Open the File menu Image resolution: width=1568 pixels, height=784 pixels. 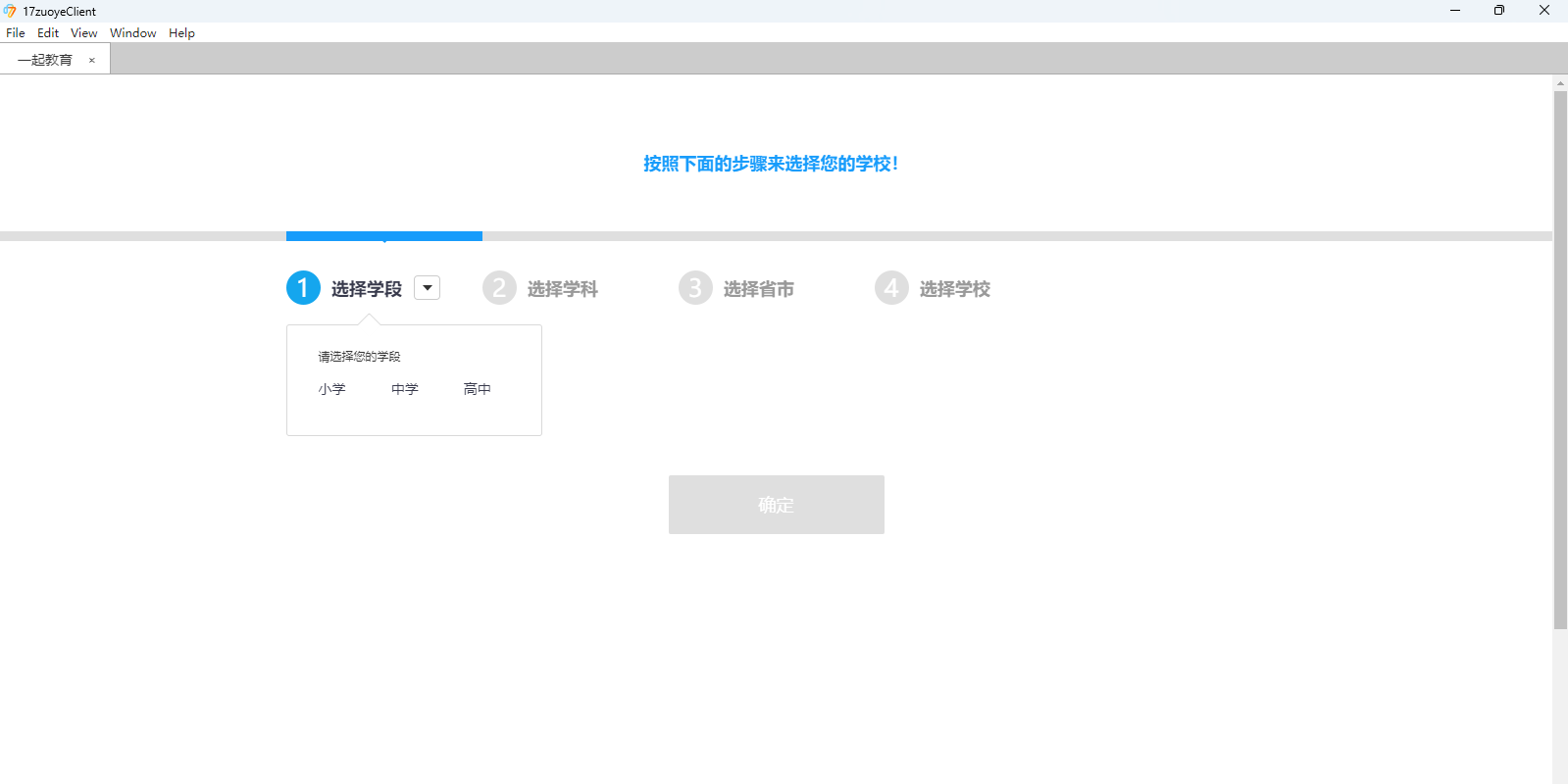[16, 32]
